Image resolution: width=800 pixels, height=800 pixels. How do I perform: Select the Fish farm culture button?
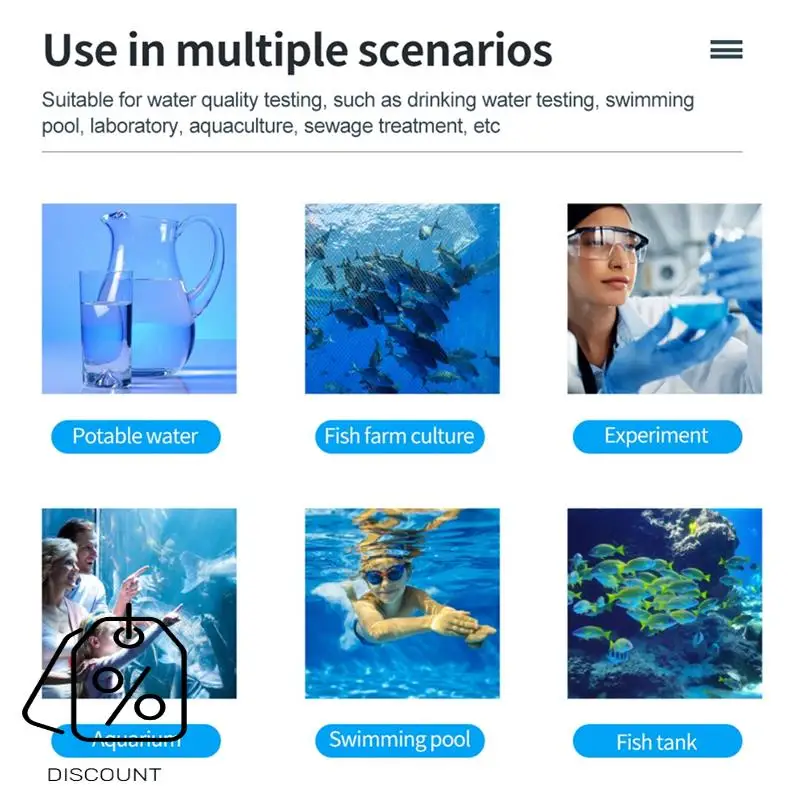tap(399, 437)
